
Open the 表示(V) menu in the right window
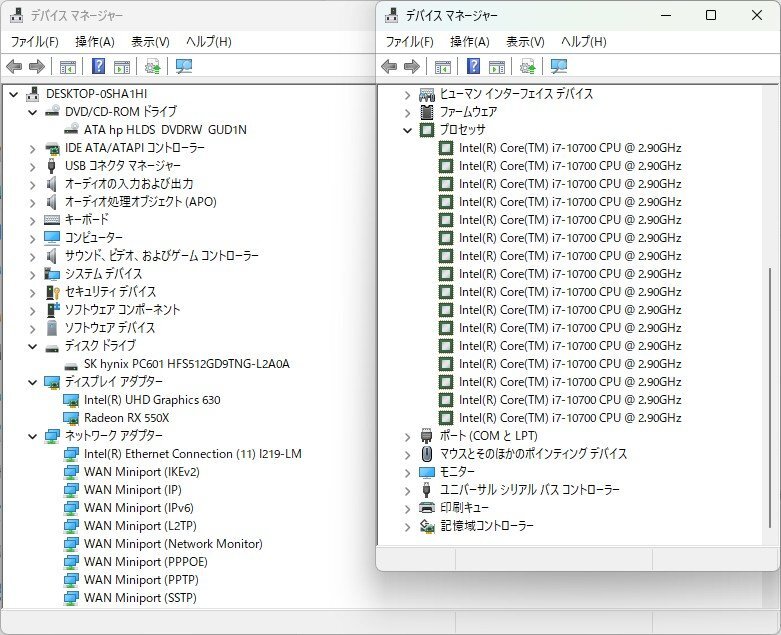coord(525,42)
